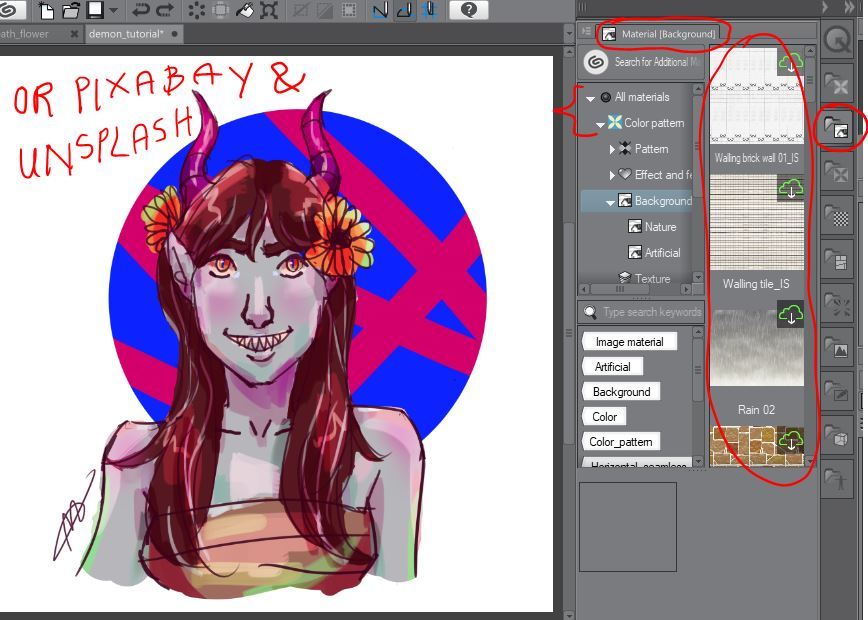Download the Rain 02 material via cloud icon
Viewport: 868px width, 620px height.
pyautogui.click(x=790, y=315)
